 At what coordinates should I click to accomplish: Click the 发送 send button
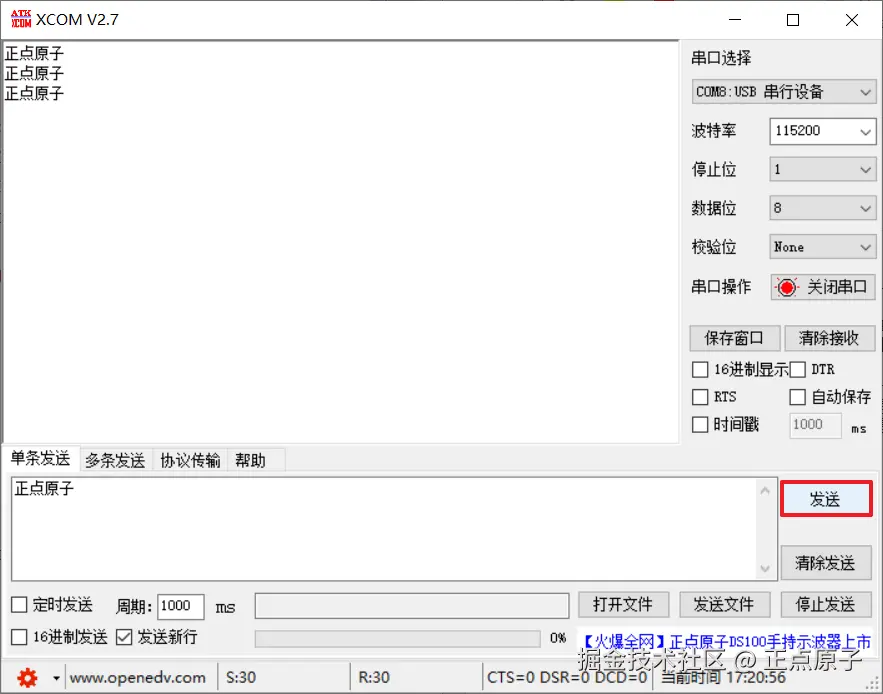point(826,498)
